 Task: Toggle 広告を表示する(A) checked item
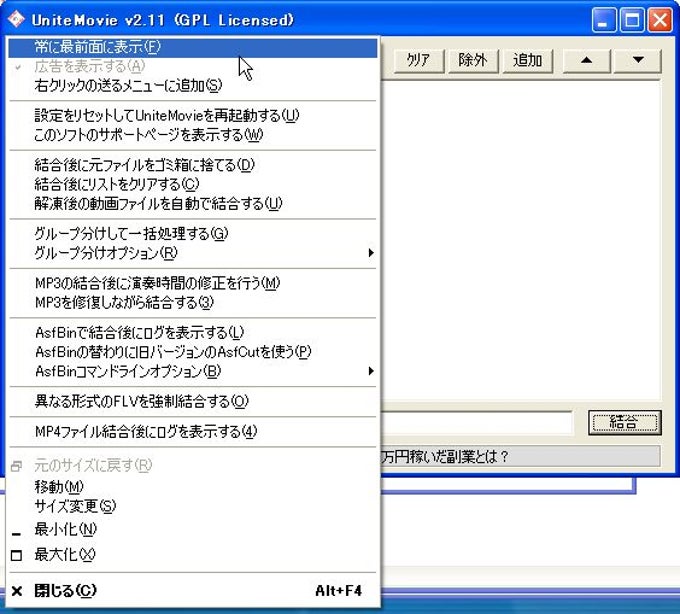tap(193, 67)
